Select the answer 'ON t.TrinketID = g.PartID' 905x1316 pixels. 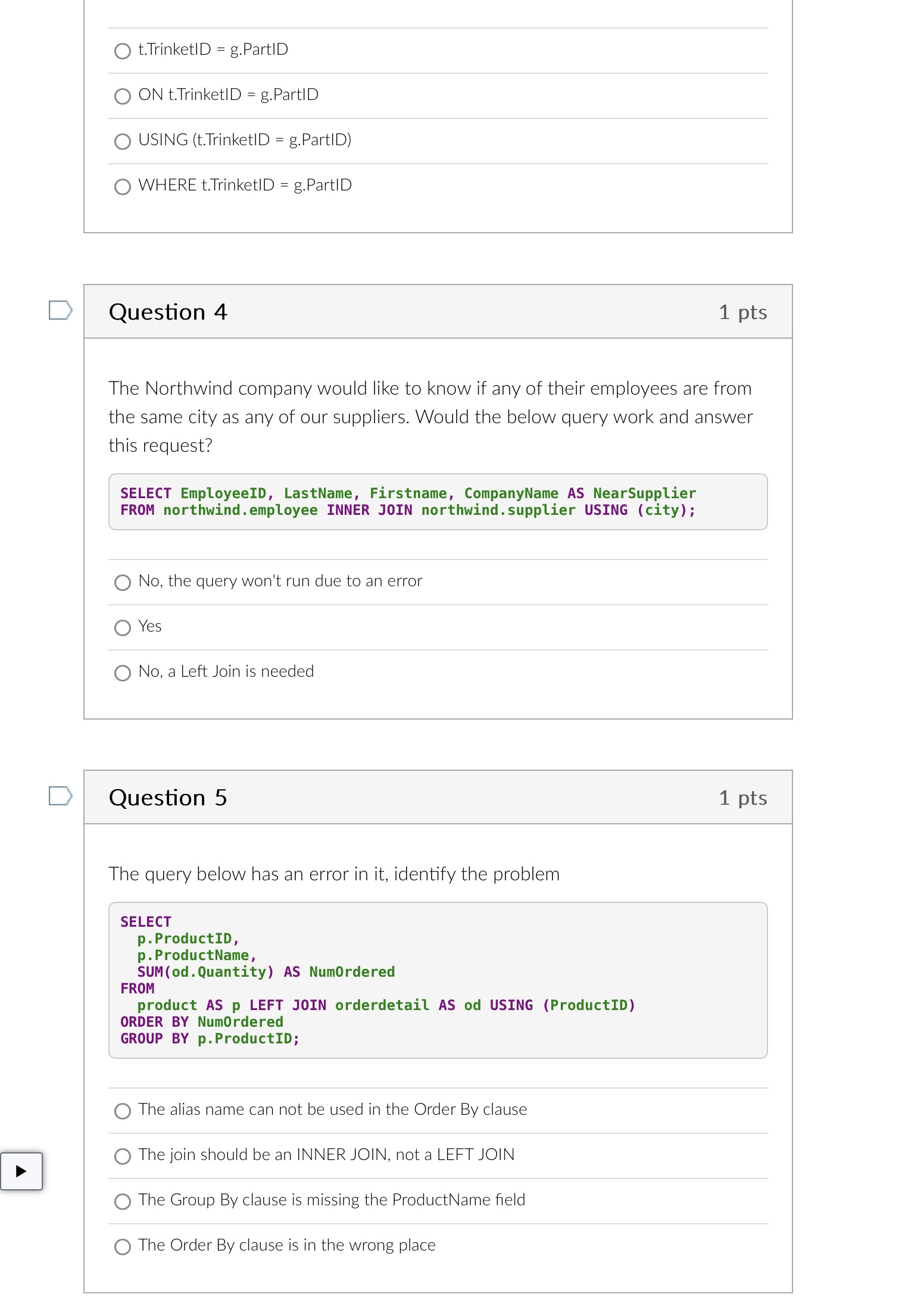tap(122, 96)
